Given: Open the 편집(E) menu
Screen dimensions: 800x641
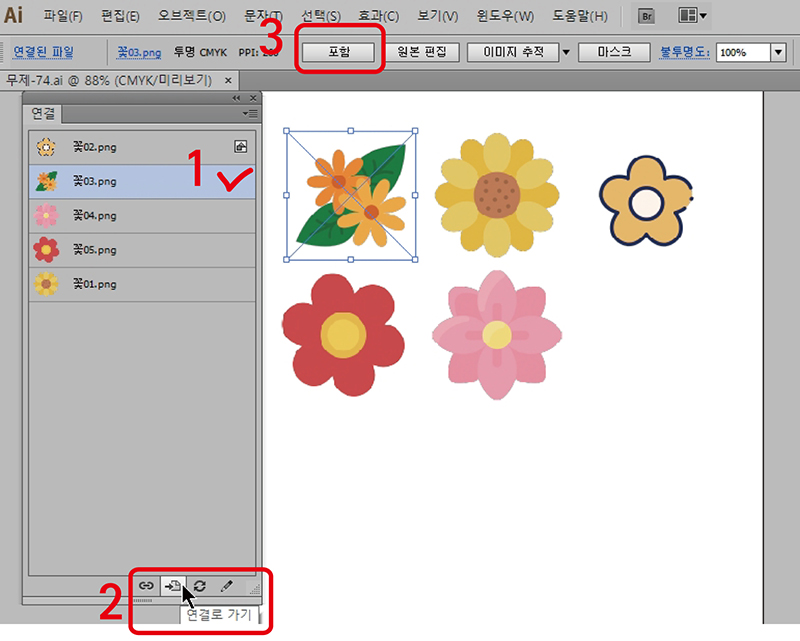Looking at the screenshot, I should click(120, 16).
